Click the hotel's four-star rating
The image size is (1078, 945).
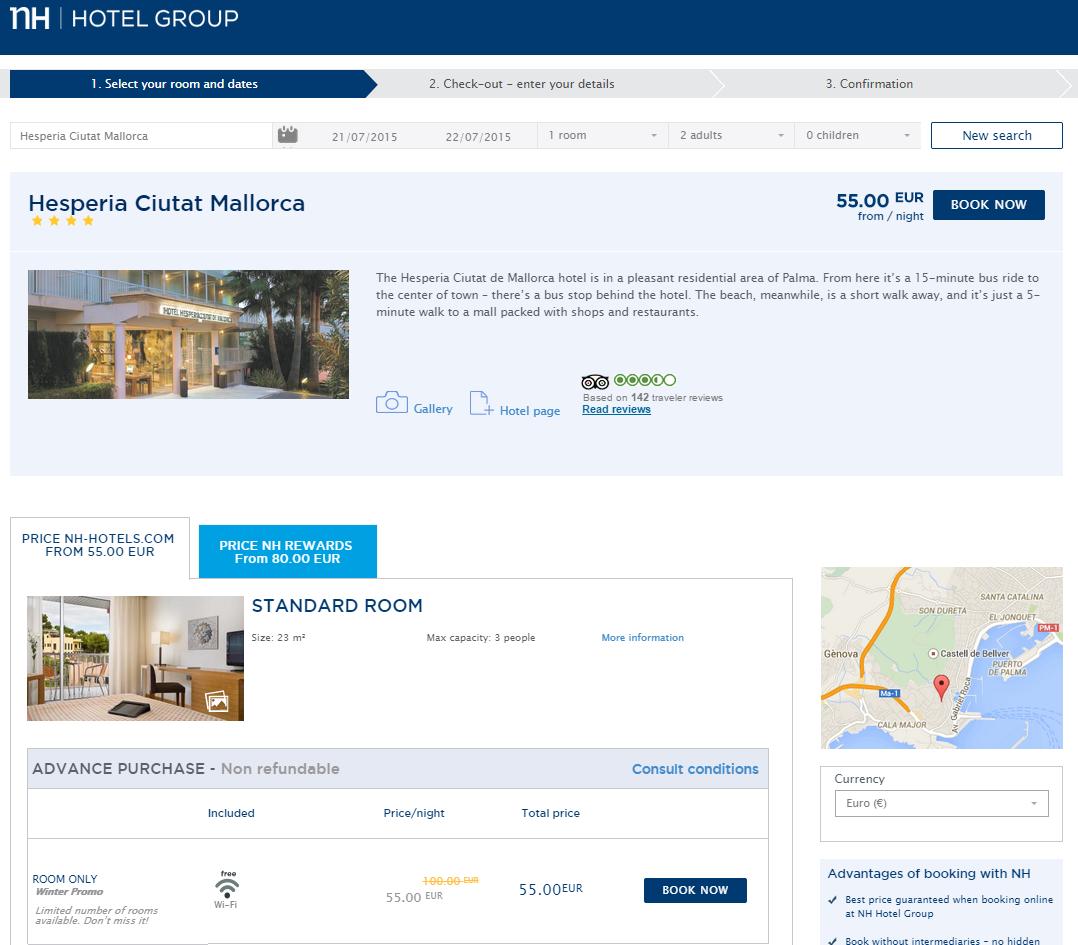click(63, 221)
